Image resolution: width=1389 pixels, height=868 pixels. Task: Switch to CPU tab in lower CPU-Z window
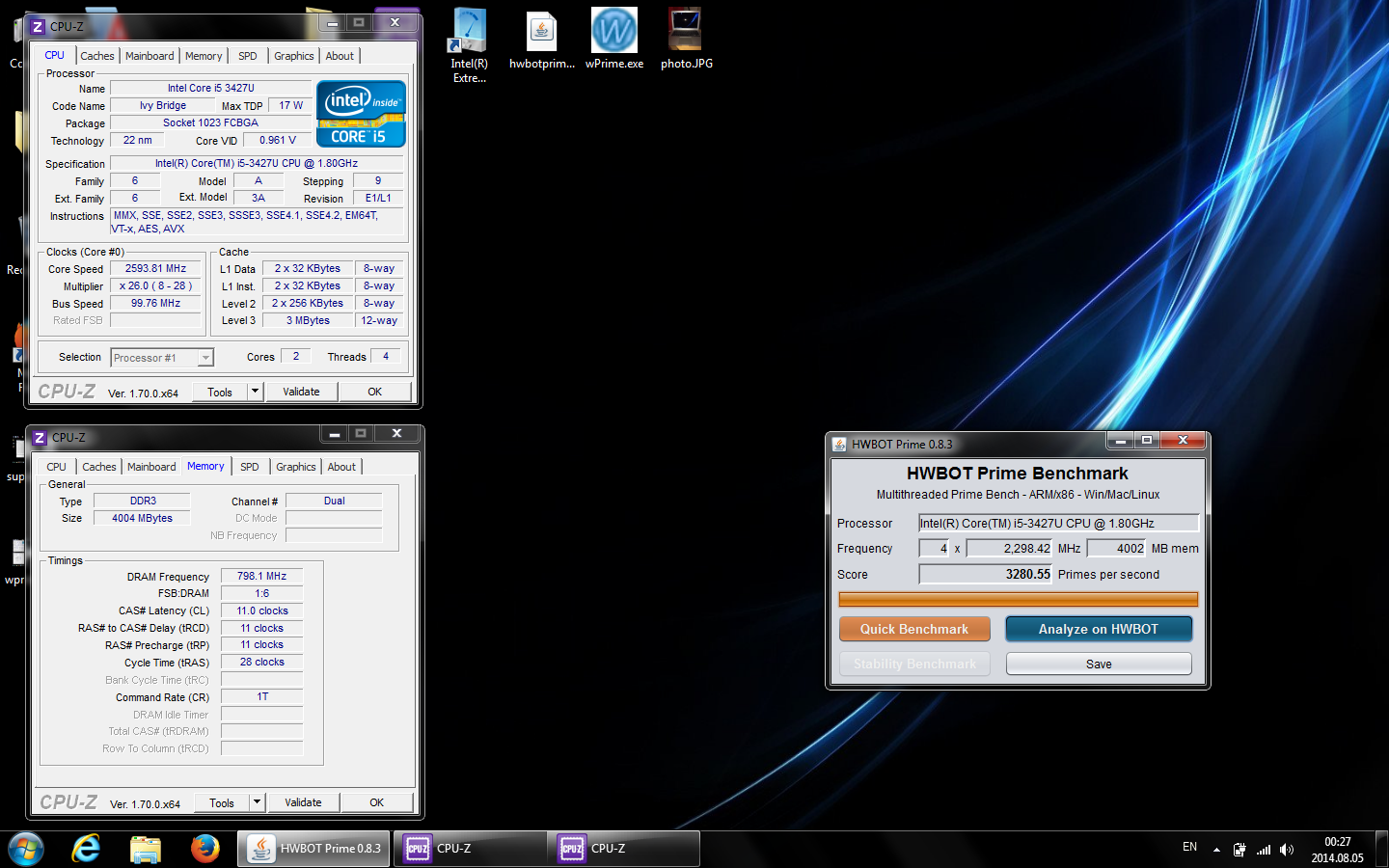(x=57, y=467)
